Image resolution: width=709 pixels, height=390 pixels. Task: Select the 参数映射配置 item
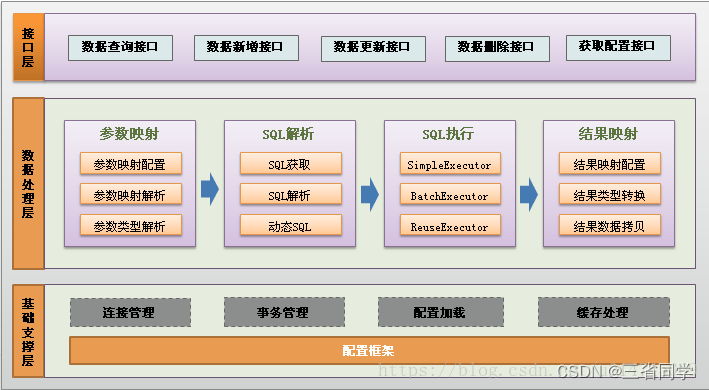pos(131,164)
